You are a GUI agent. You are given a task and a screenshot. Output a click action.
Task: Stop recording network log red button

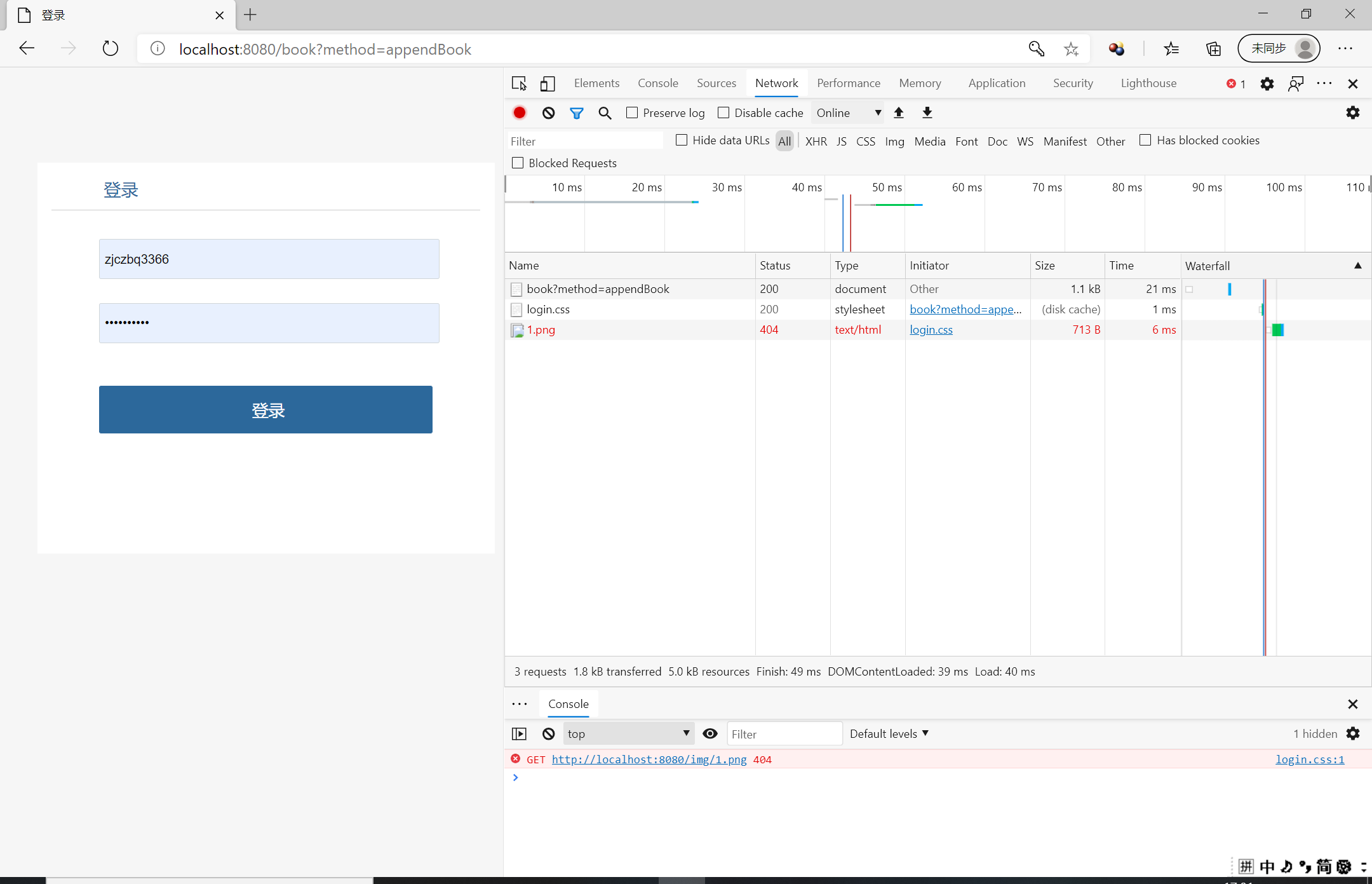click(x=520, y=113)
